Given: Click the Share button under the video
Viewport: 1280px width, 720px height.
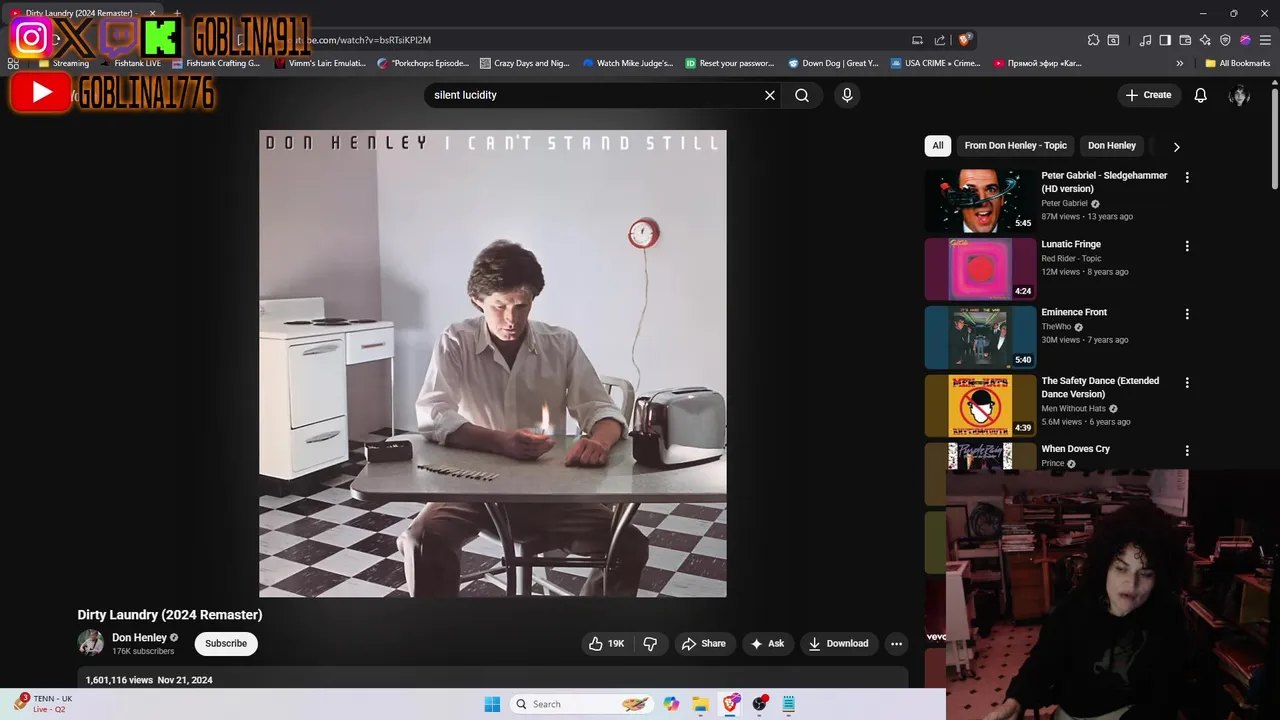Looking at the screenshot, I should (704, 644).
